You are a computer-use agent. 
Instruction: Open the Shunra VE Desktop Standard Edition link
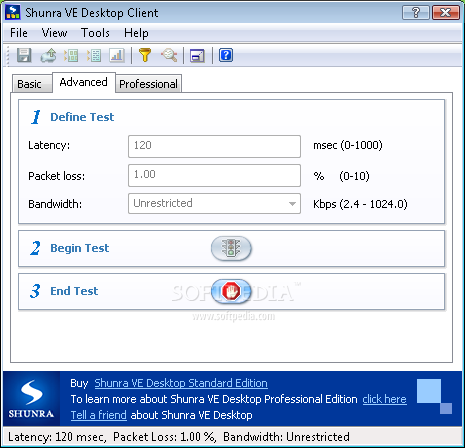(181, 383)
